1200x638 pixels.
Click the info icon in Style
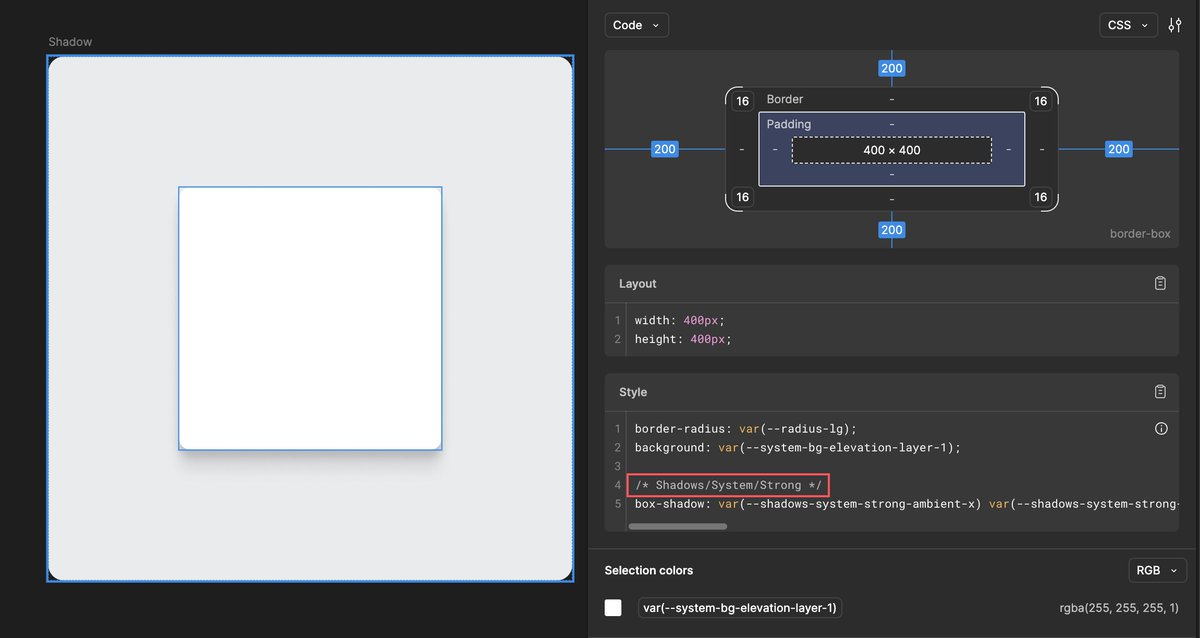pyautogui.click(x=1161, y=428)
